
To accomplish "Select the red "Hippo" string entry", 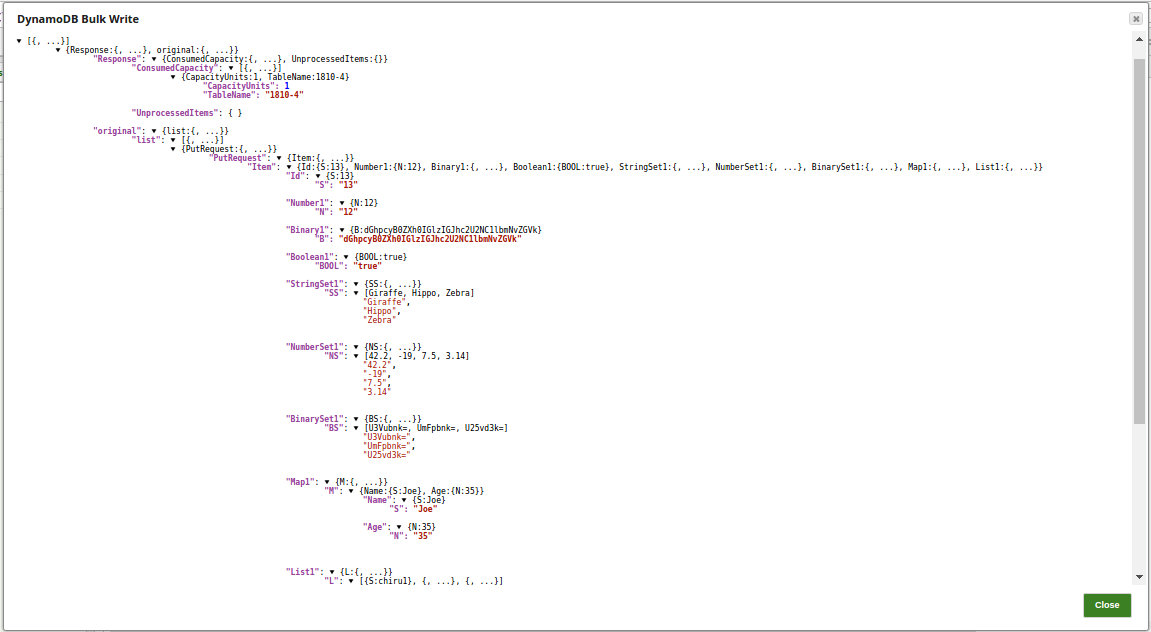I will click(380, 311).
